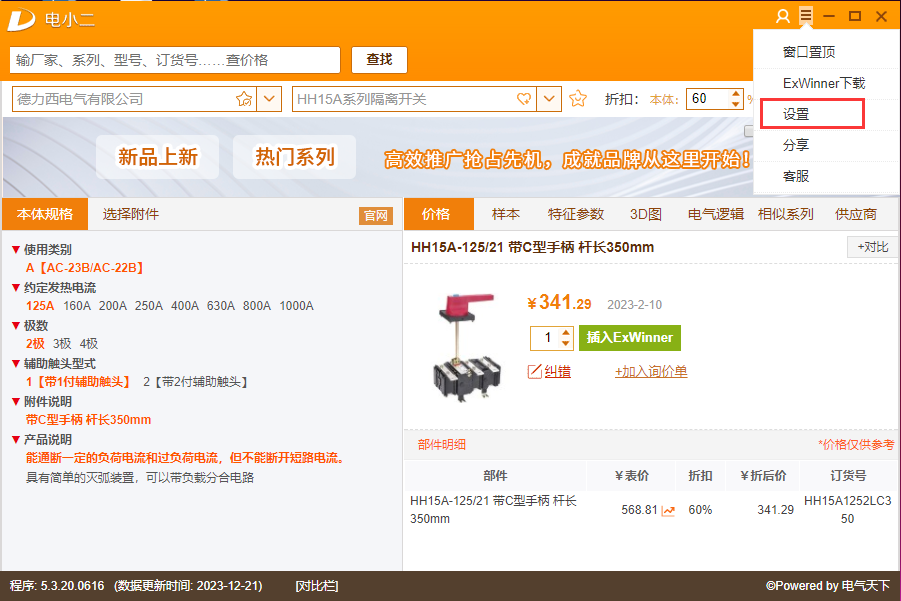901x601 pixels.
Task: Collapse the 约定发热电流 section
Action: [16, 287]
